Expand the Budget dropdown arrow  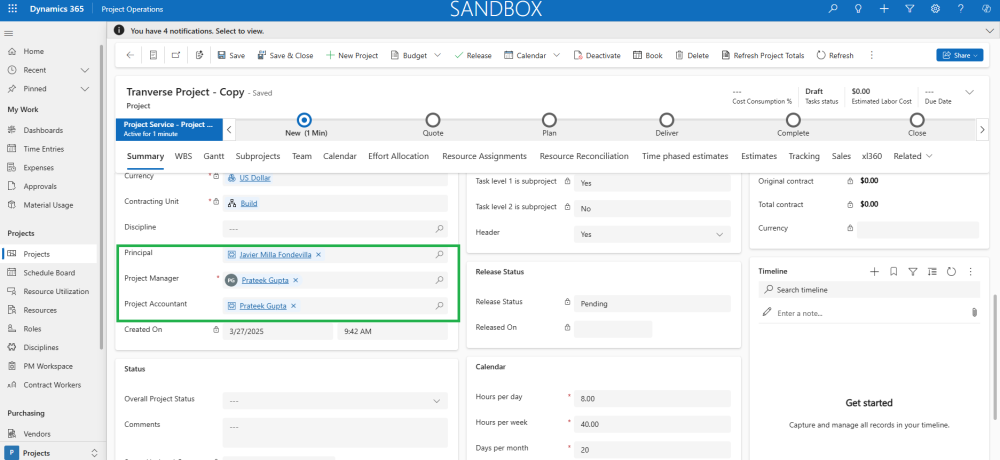click(x=438, y=56)
